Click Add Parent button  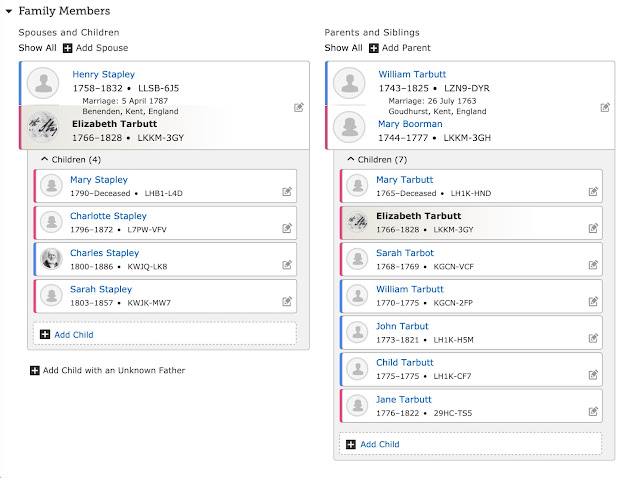(401, 48)
